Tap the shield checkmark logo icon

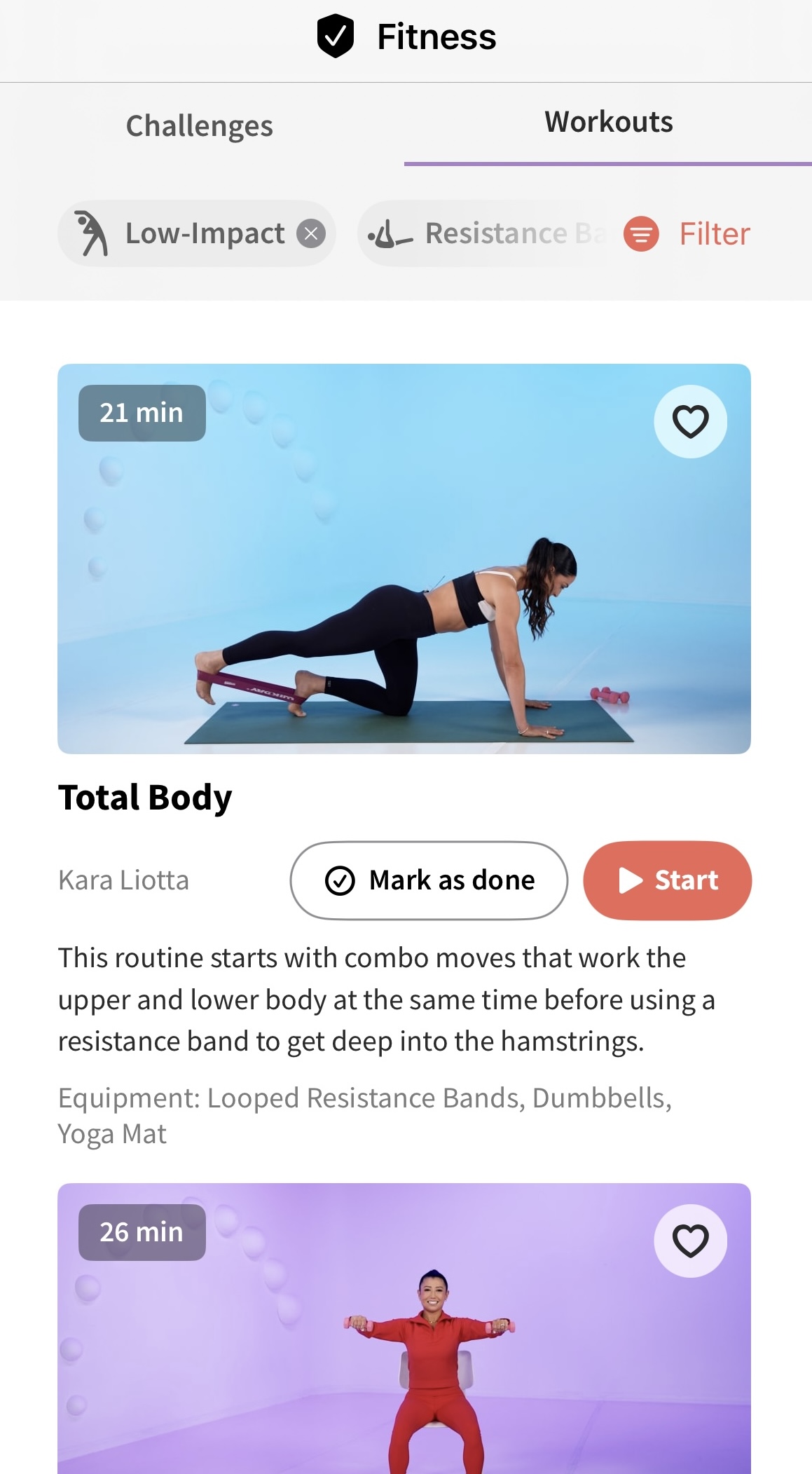pyautogui.click(x=336, y=36)
